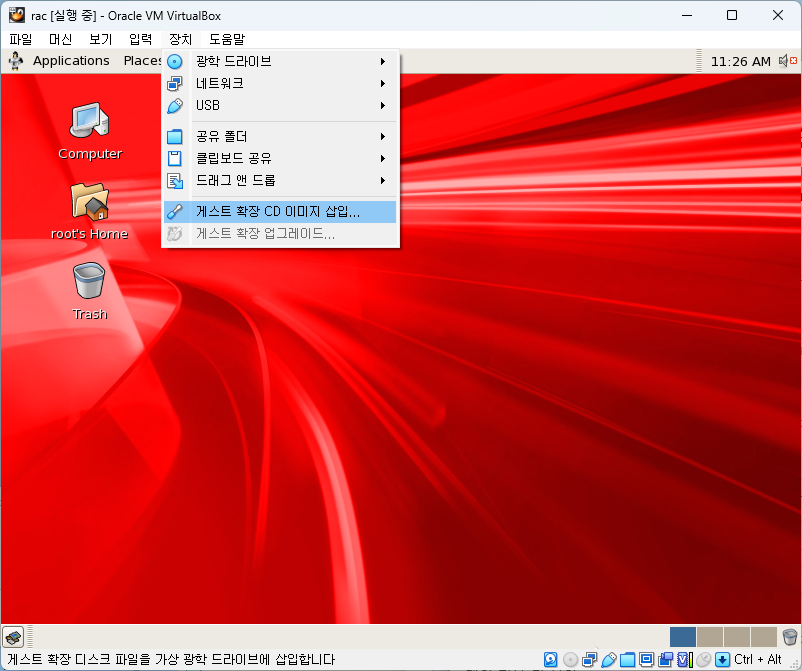The height and width of the screenshot is (671, 802).
Task: Switch to second workspace in switcher
Action: click(x=709, y=637)
